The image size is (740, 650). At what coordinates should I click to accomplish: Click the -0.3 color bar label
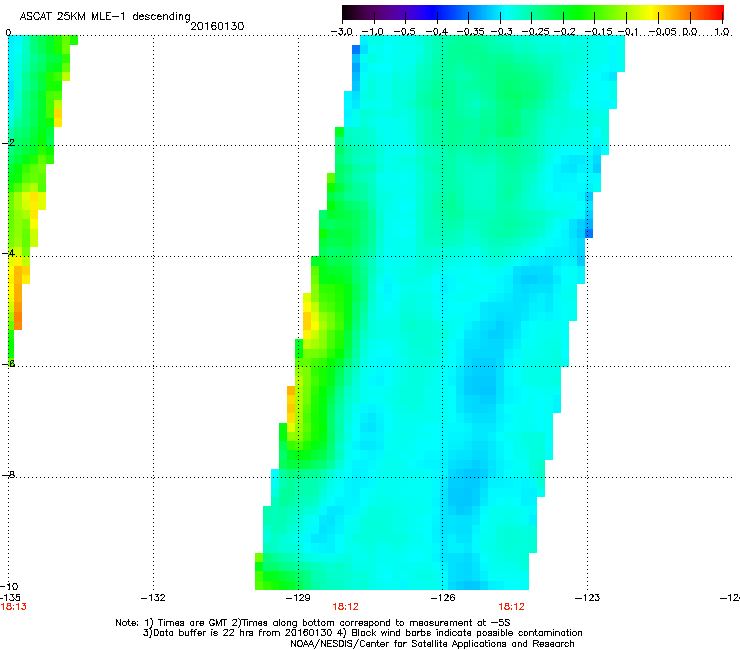[x=502, y=32]
